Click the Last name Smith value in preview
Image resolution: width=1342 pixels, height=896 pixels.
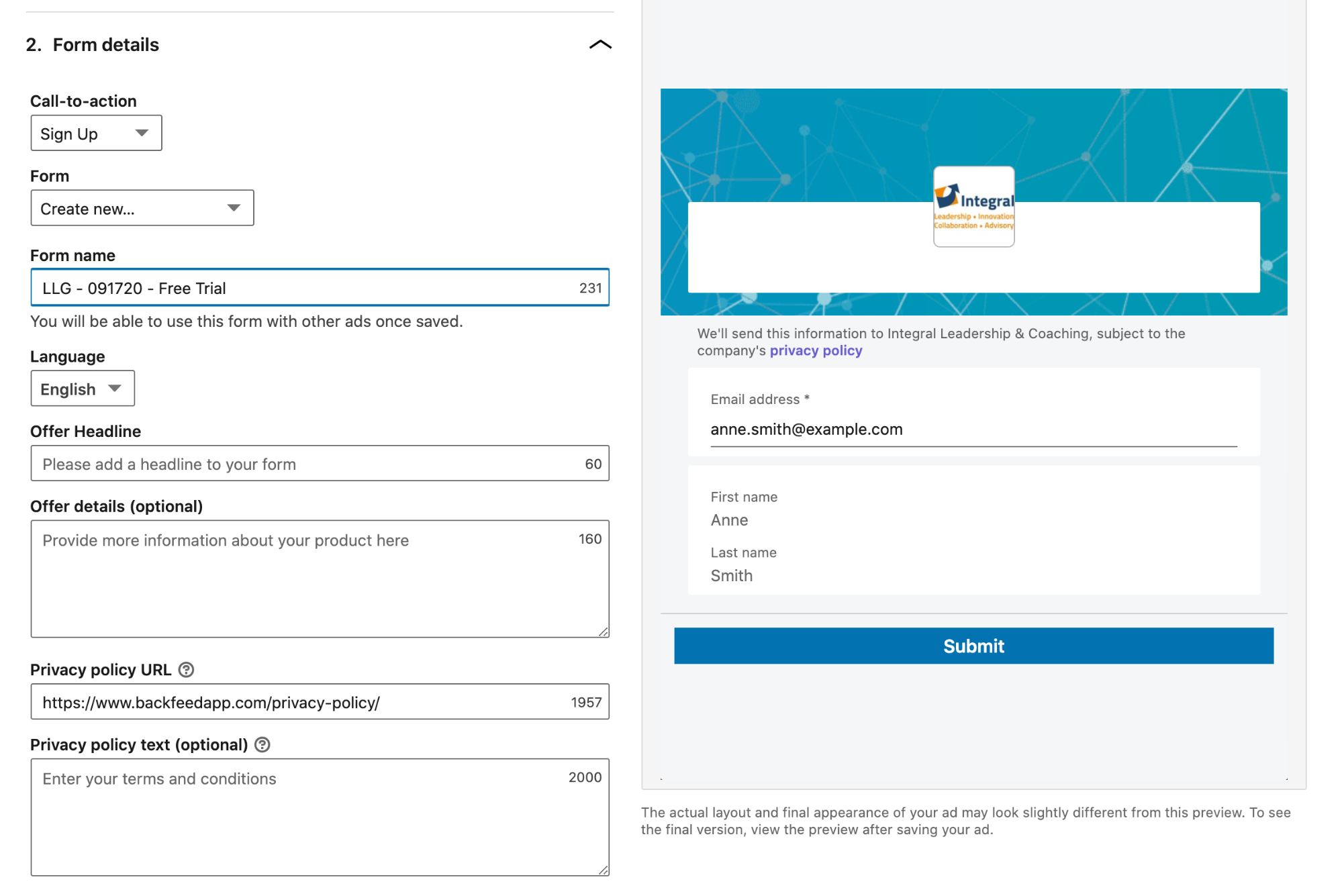click(x=732, y=576)
